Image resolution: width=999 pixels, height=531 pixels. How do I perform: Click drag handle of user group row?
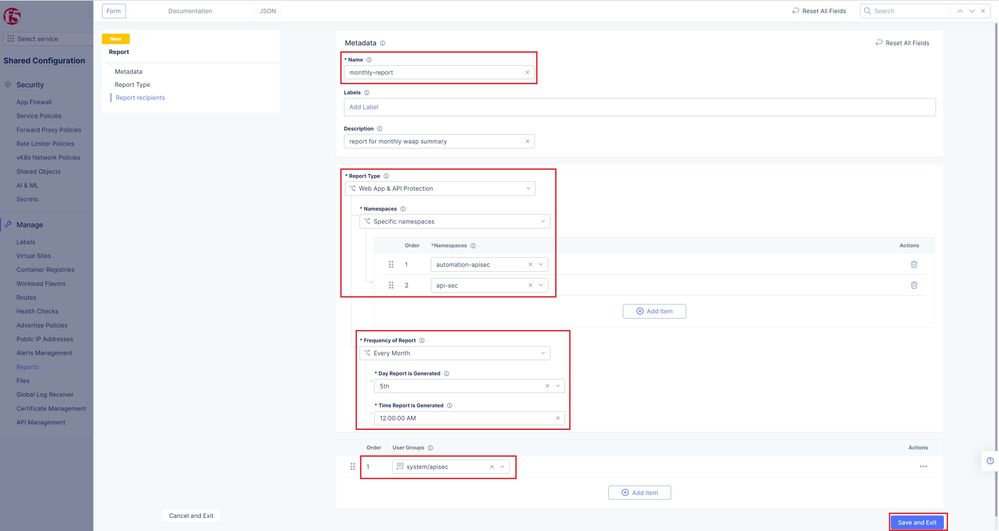point(352,467)
